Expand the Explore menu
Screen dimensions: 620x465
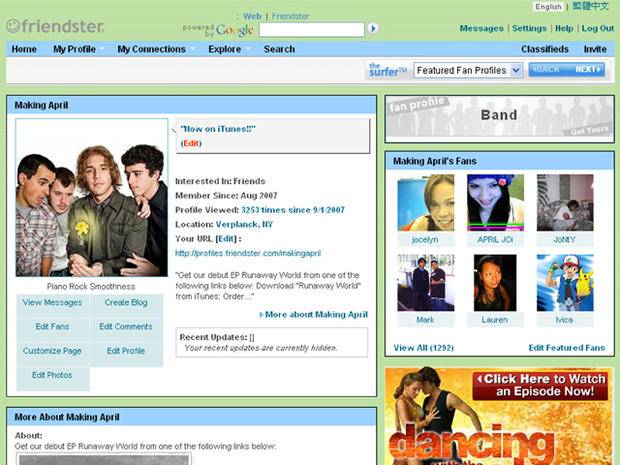pyautogui.click(x=228, y=49)
